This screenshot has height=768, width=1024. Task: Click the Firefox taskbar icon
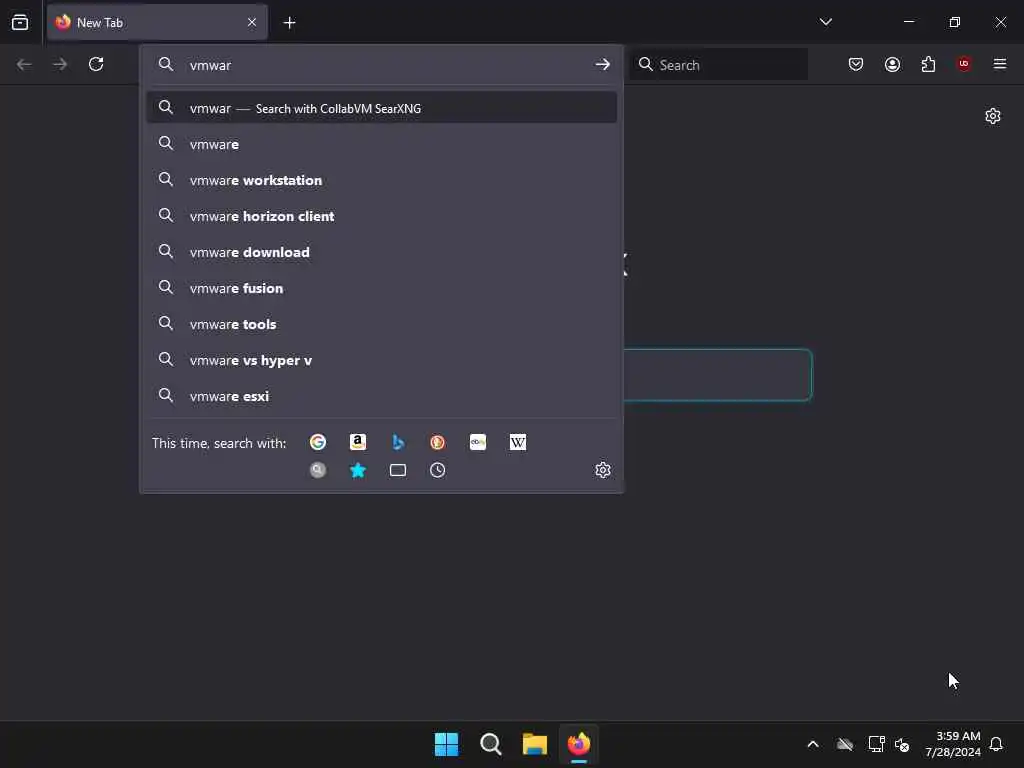(x=579, y=744)
